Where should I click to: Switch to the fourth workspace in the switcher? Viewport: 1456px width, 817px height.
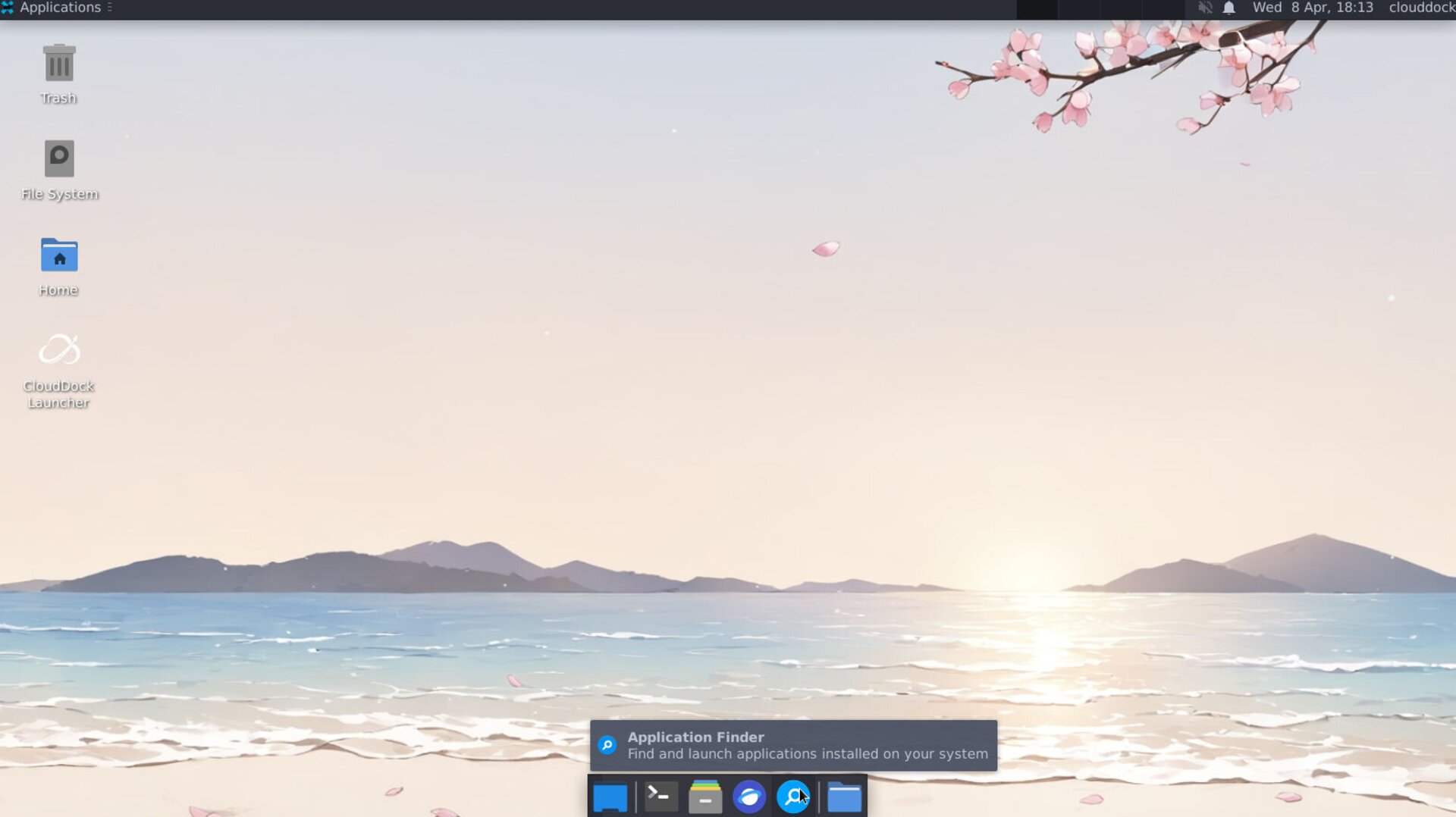1163,9
